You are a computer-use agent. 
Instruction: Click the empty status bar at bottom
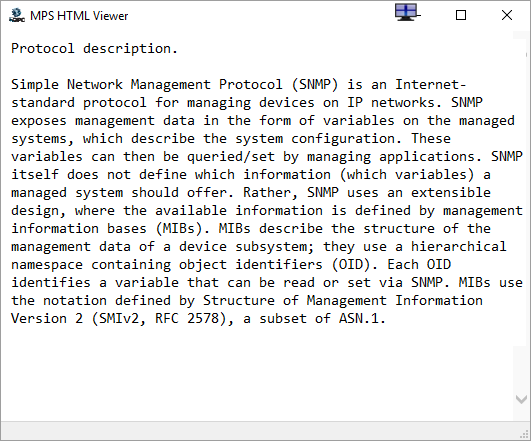tap(261, 431)
